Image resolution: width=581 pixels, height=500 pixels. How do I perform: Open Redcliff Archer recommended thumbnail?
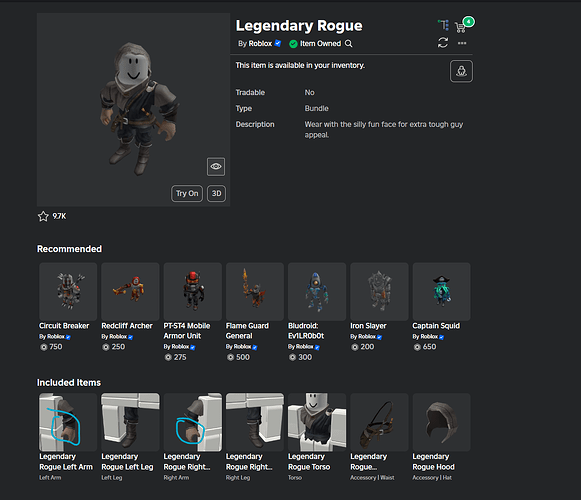(x=130, y=292)
